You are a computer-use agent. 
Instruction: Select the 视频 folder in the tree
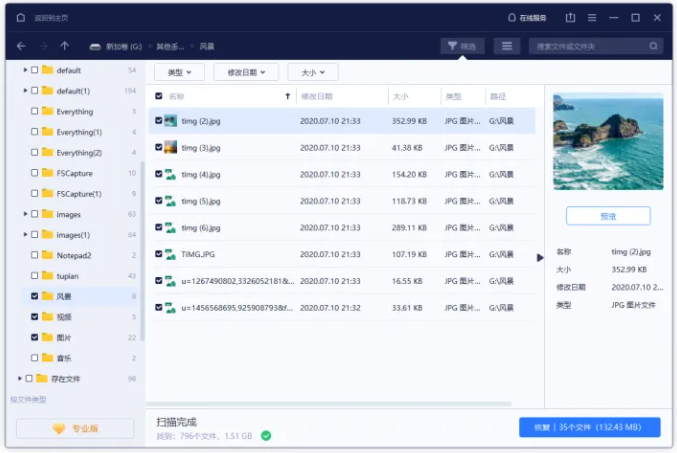pyautogui.click(x=64, y=317)
